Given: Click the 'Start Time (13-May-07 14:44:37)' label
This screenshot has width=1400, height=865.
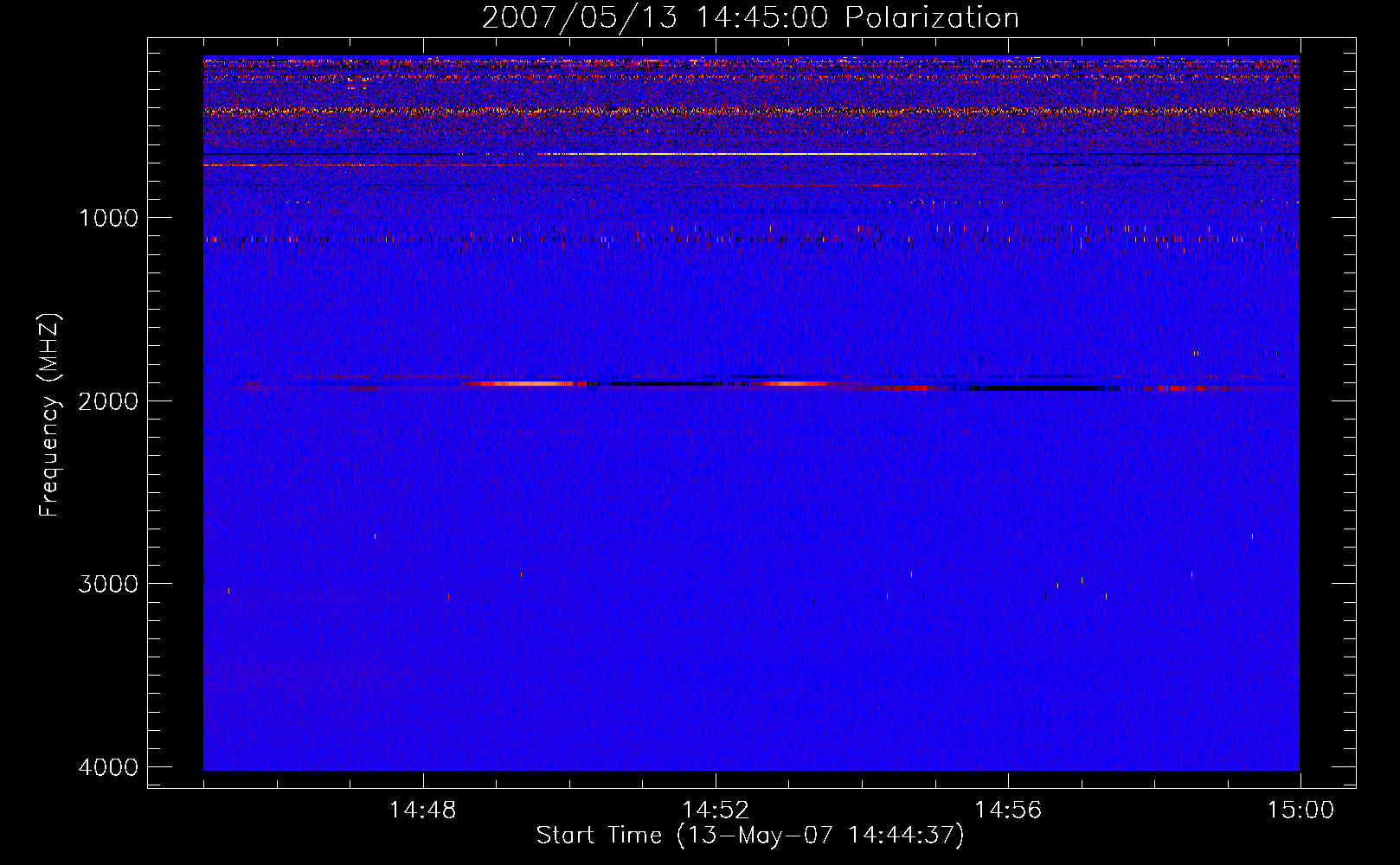Looking at the screenshot, I should [750, 836].
